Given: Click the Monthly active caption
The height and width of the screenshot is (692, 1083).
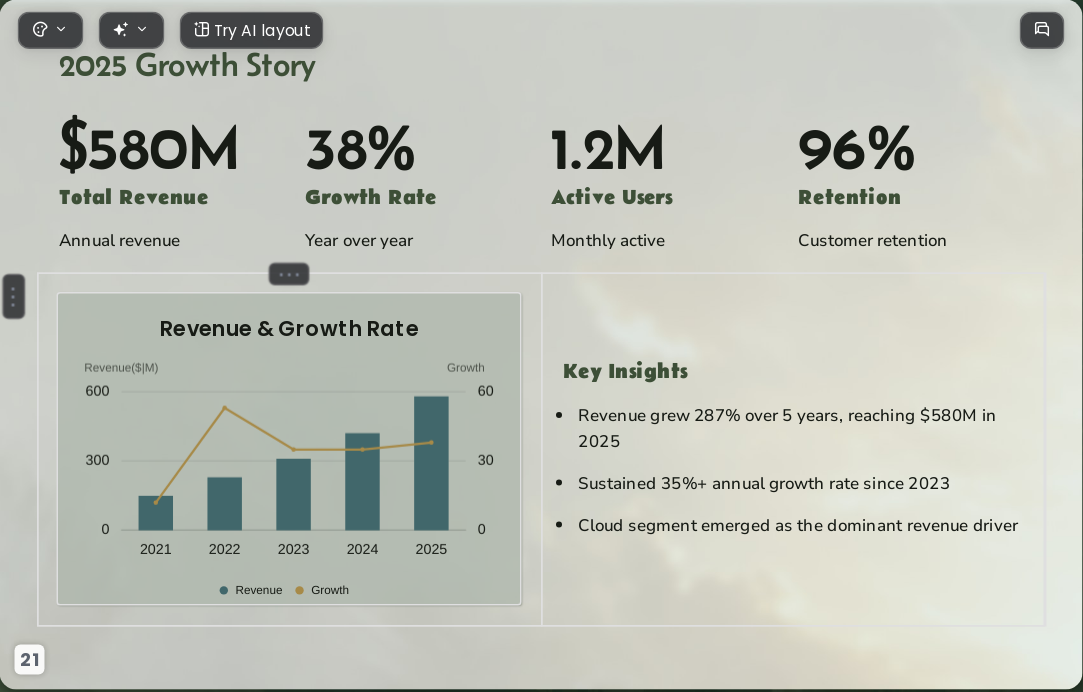Looking at the screenshot, I should tap(608, 240).
